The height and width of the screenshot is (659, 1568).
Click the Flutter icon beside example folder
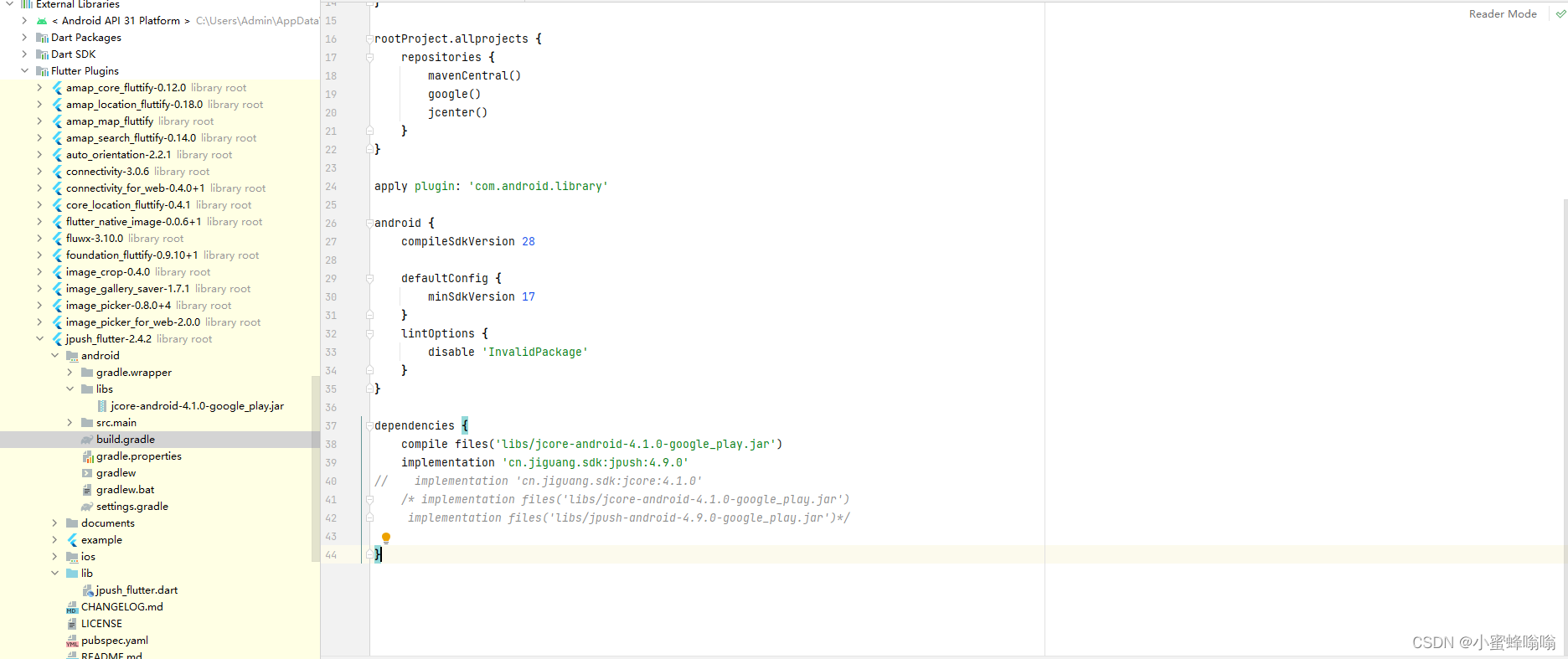(x=72, y=540)
